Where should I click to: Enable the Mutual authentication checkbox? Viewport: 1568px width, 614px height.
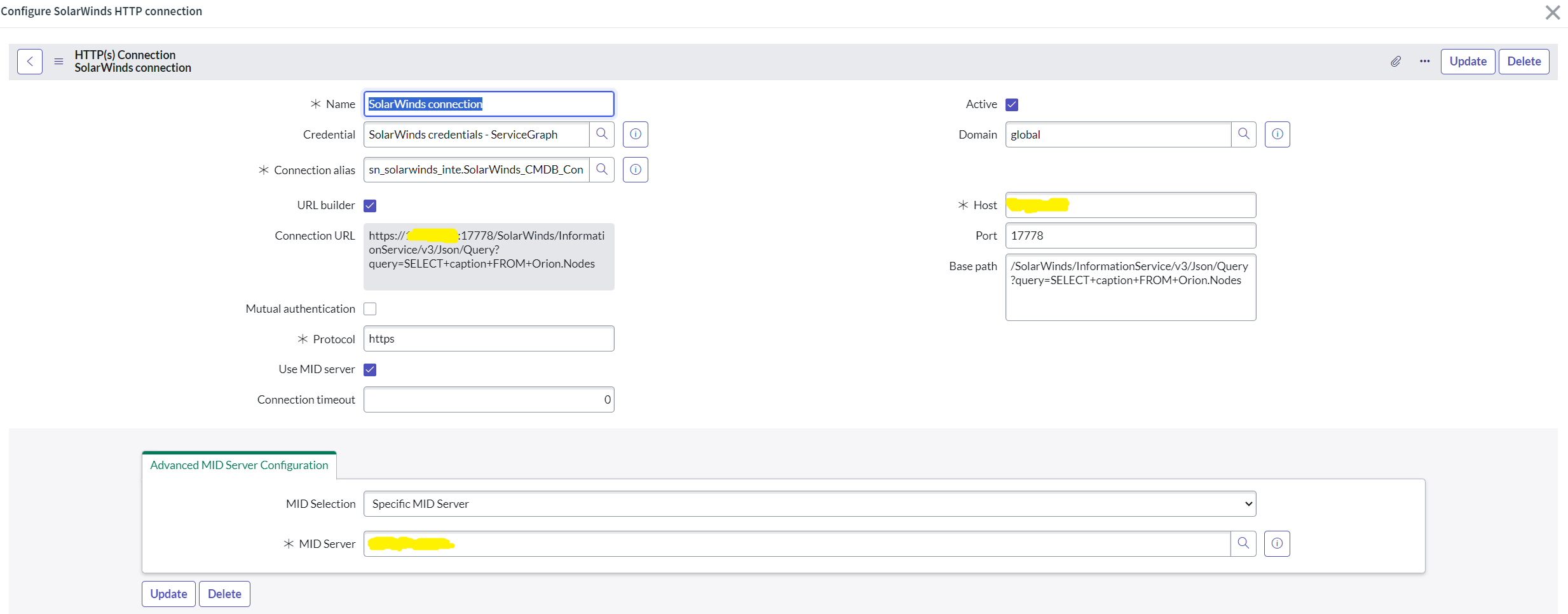pyautogui.click(x=370, y=309)
